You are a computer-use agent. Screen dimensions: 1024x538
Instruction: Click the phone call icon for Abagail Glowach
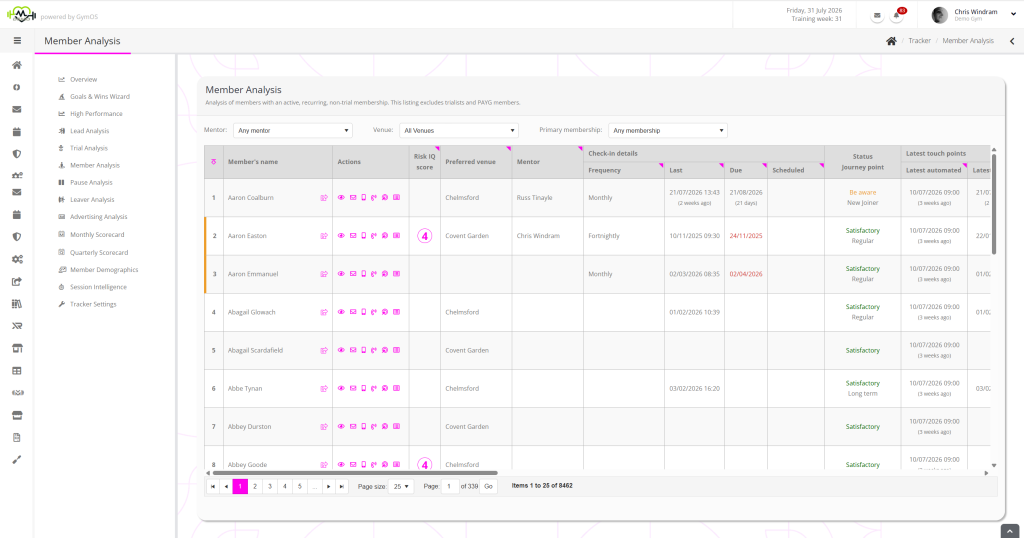[374, 312]
